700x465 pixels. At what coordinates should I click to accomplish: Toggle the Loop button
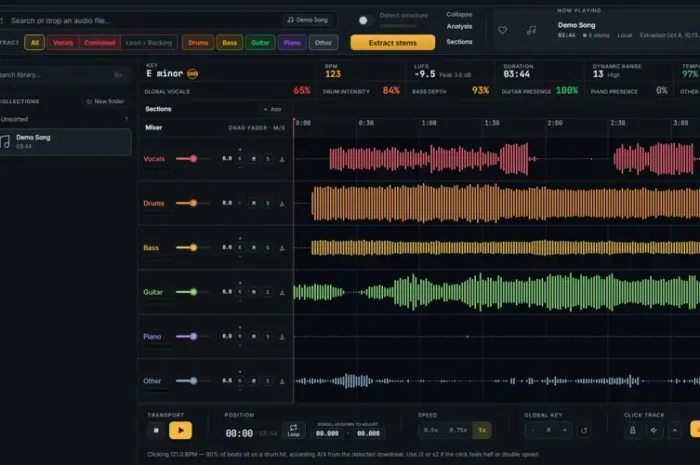pyautogui.click(x=293, y=430)
